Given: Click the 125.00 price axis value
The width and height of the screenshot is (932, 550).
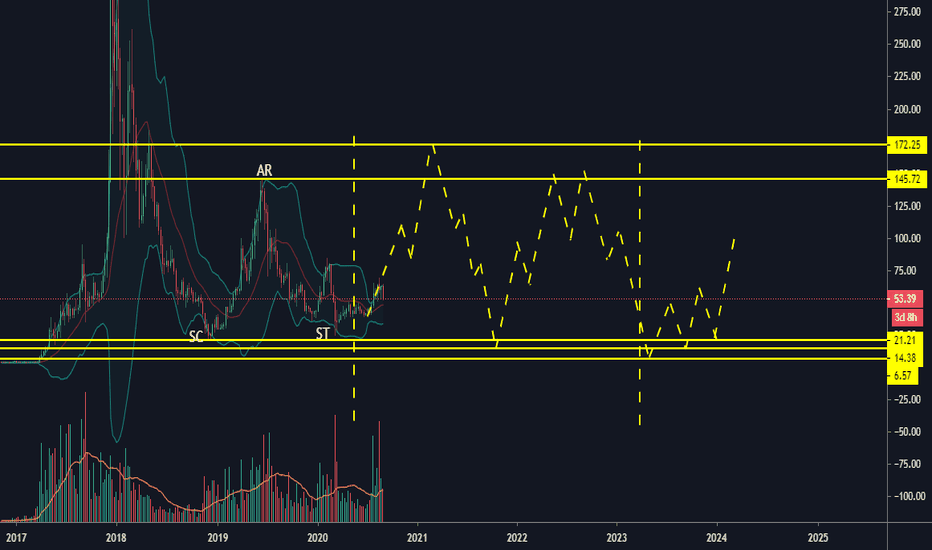Looking at the screenshot, I should (907, 206).
